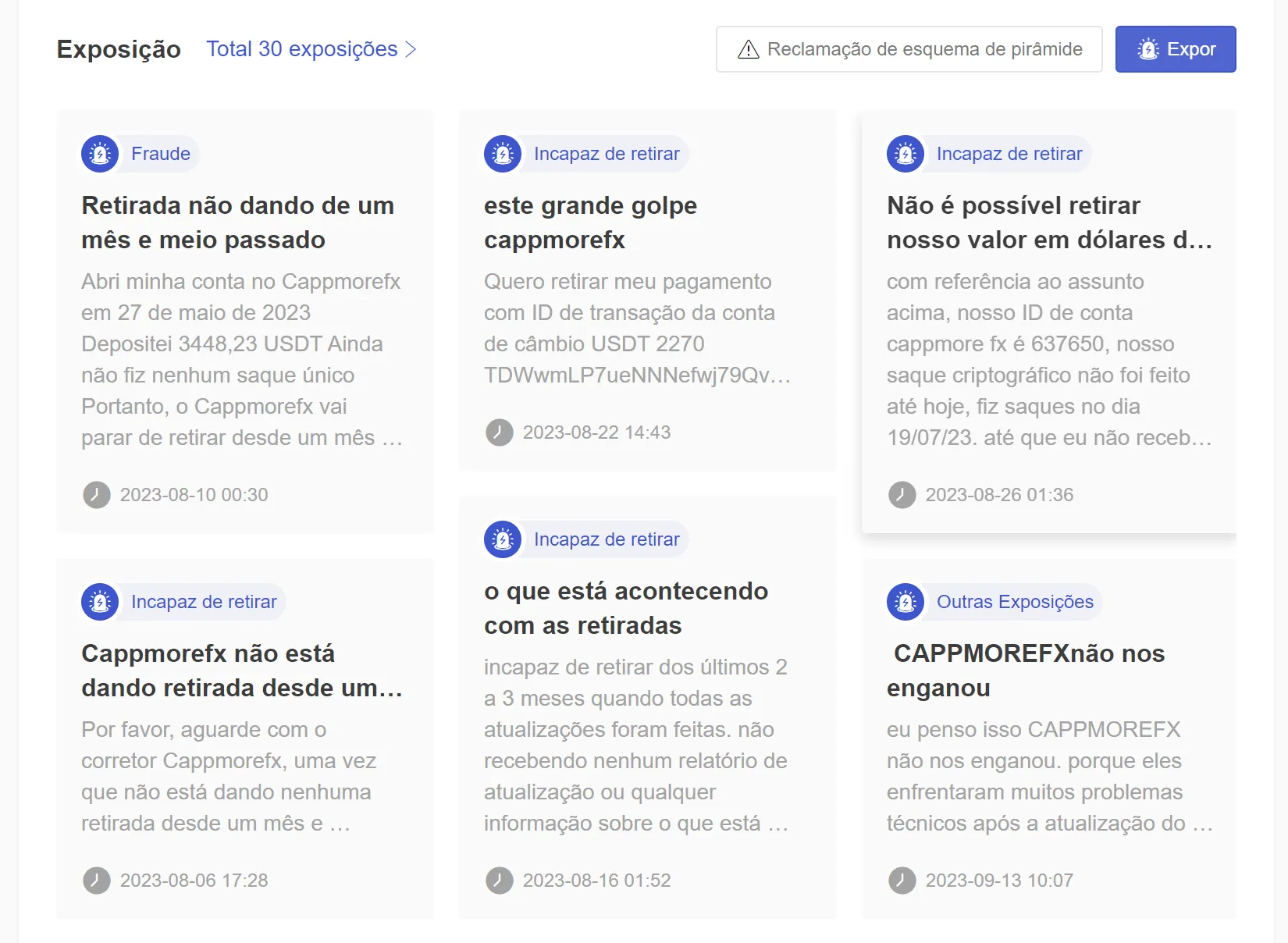
Task: Click the text 'eu penso isso CAPPMOREFX'
Action: pos(1034,730)
